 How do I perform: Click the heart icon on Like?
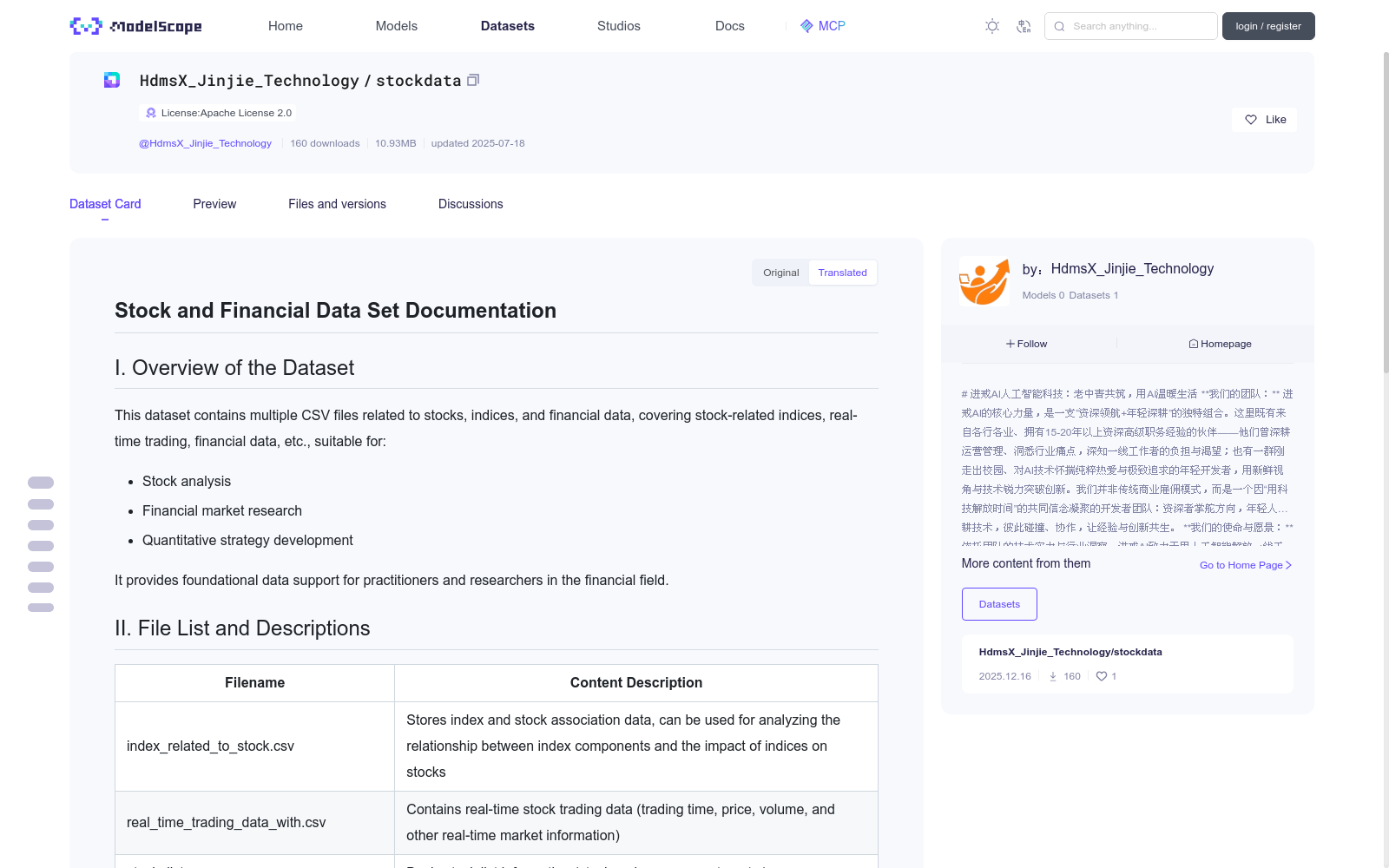pos(1251,120)
